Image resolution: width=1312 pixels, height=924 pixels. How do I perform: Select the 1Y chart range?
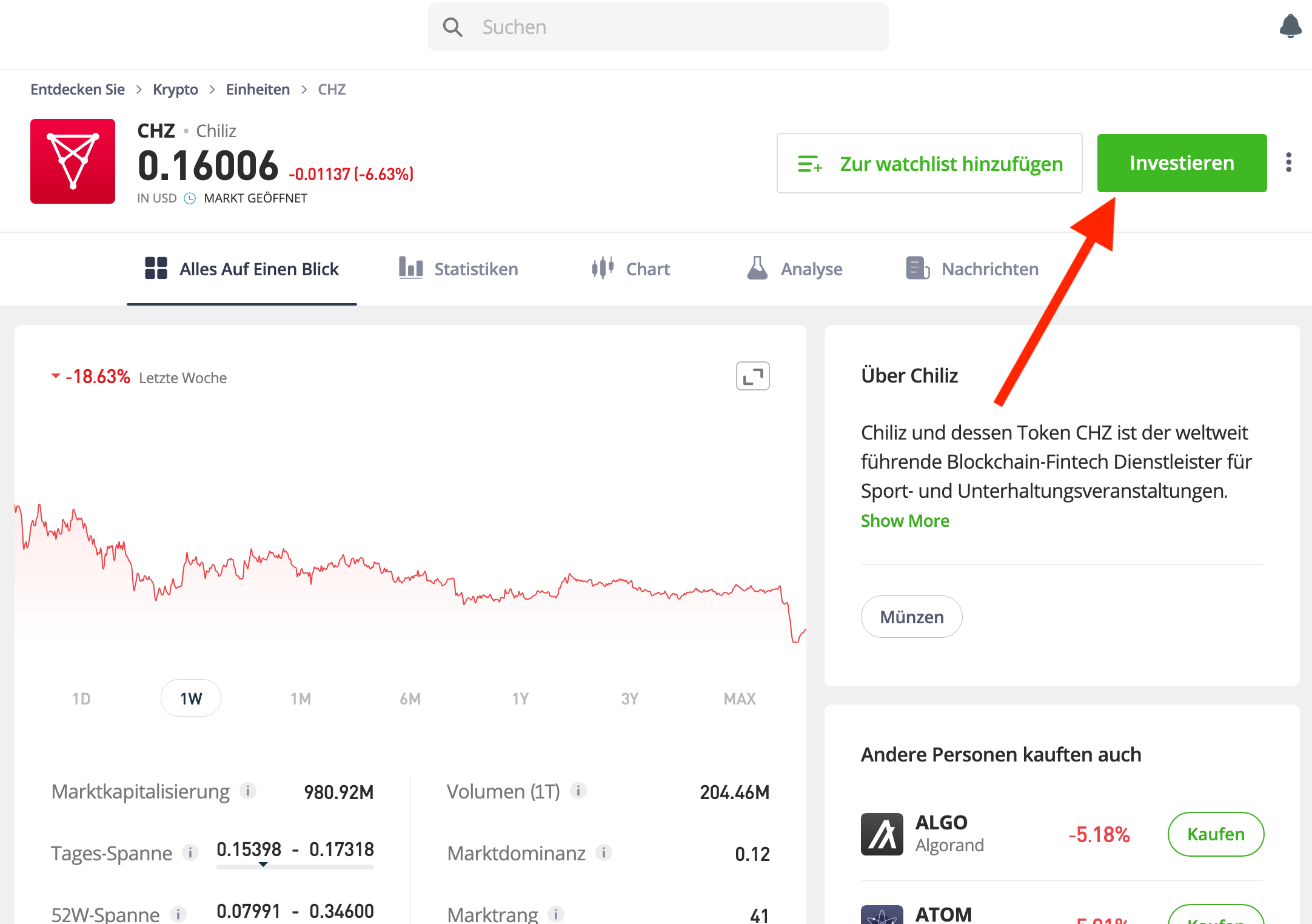click(x=520, y=698)
